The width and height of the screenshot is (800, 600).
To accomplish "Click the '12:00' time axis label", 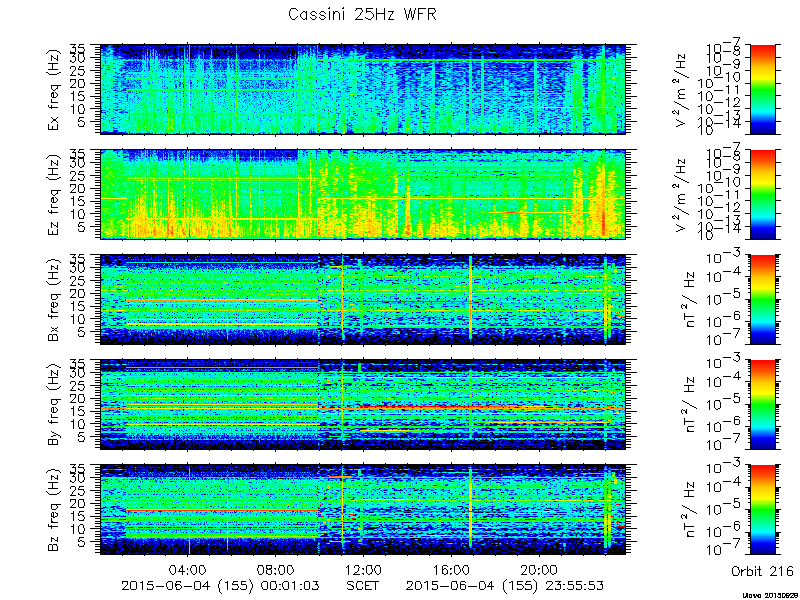I will coord(363,570).
